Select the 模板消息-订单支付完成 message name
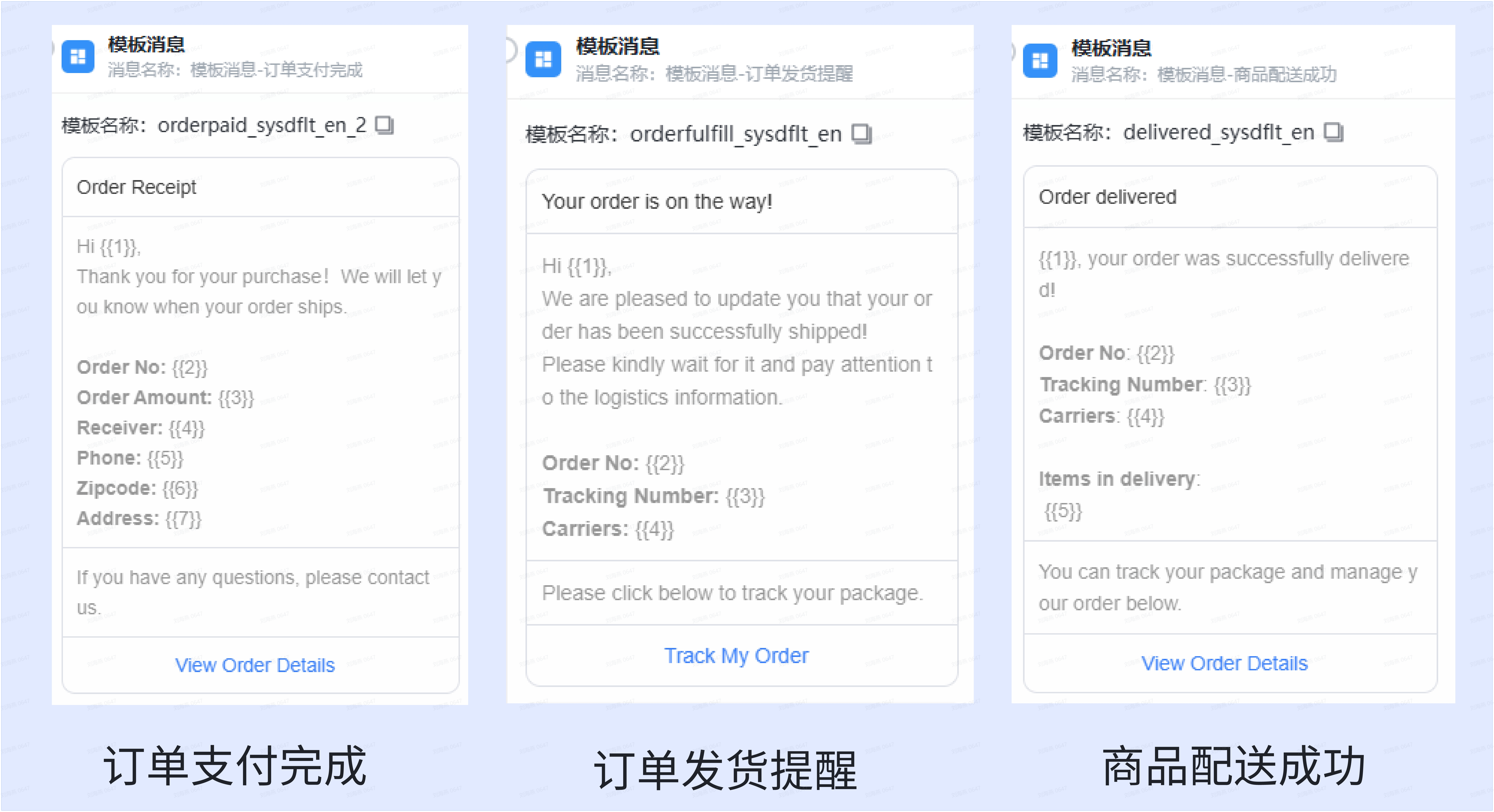Screen dimensions: 1494x812 [x=276, y=70]
